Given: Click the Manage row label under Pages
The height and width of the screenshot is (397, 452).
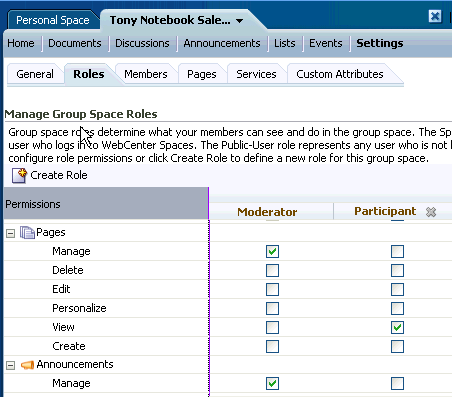Looking at the screenshot, I should click(x=71, y=251).
